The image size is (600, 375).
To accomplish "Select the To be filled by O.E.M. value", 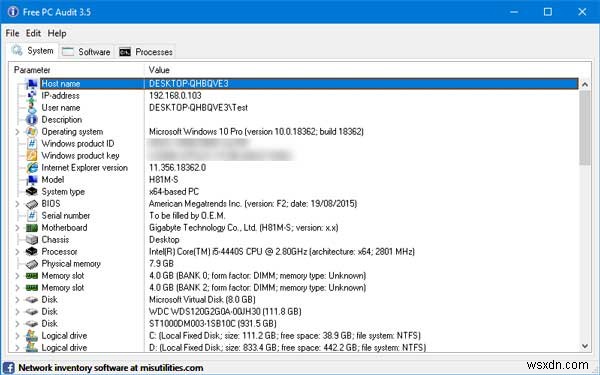I will point(187,215).
